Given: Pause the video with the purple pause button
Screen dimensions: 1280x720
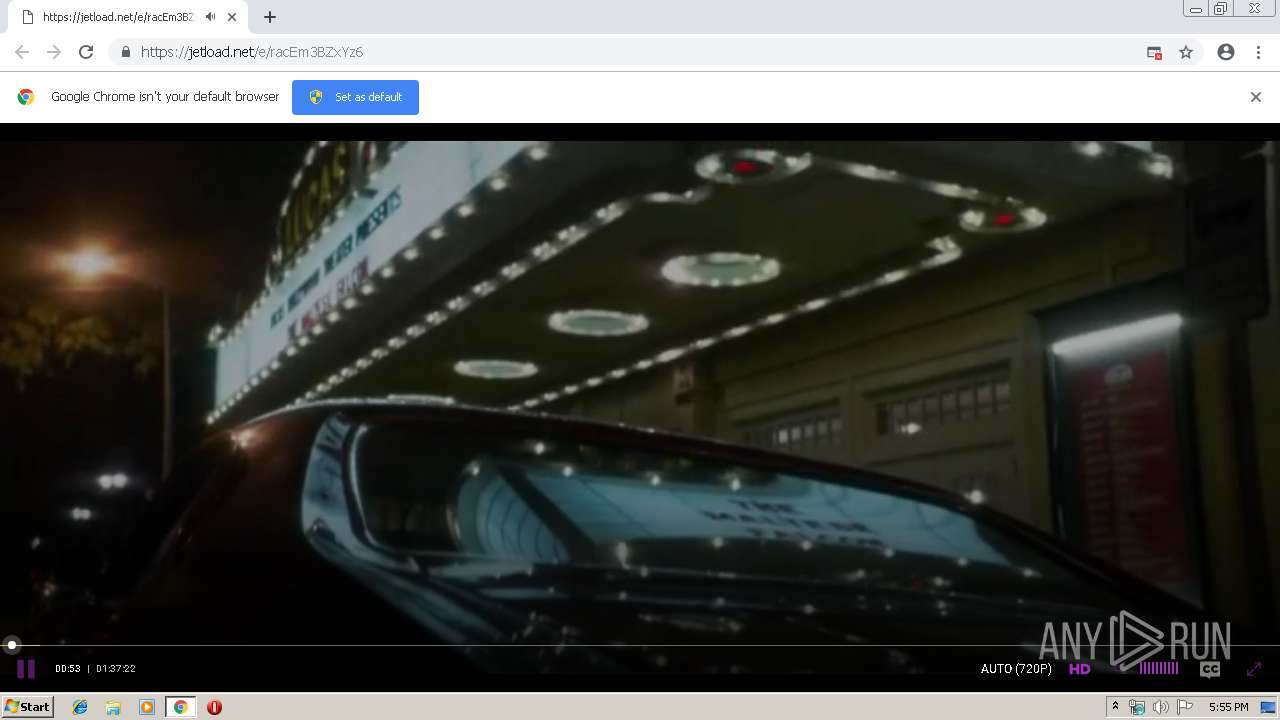Looking at the screenshot, I should pyautogui.click(x=26, y=669).
